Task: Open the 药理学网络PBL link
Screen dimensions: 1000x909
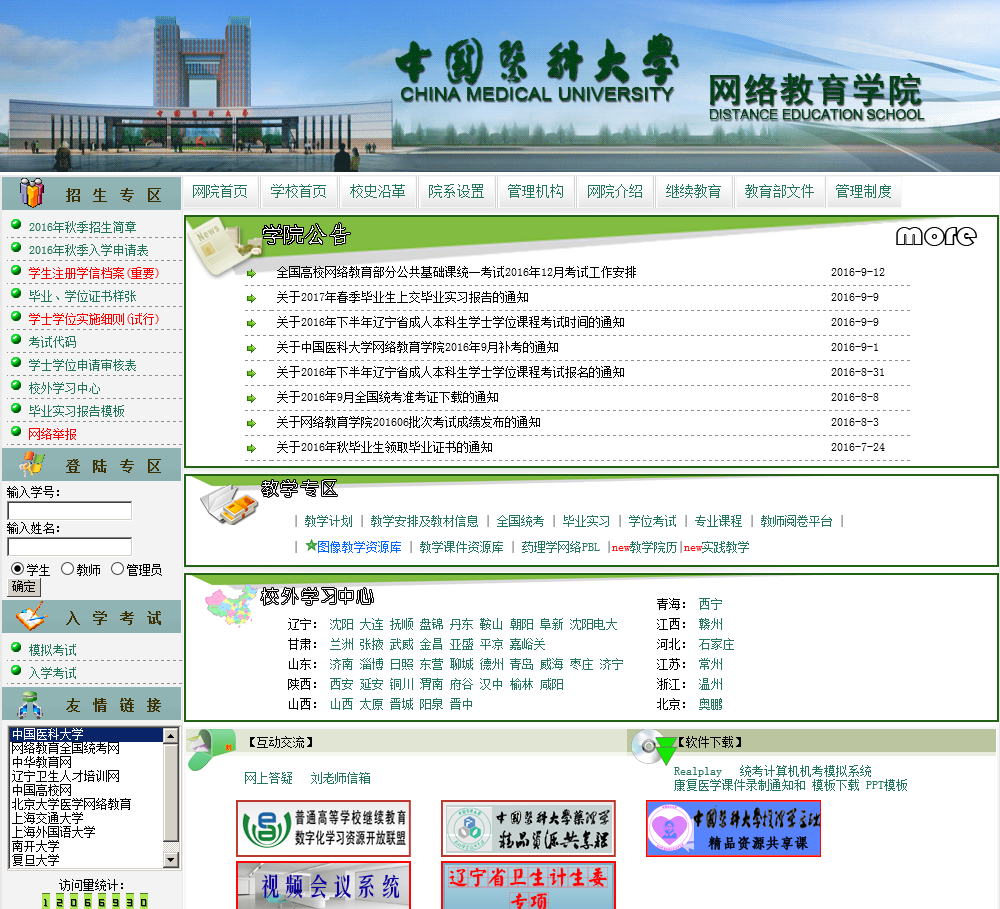Action: point(560,547)
